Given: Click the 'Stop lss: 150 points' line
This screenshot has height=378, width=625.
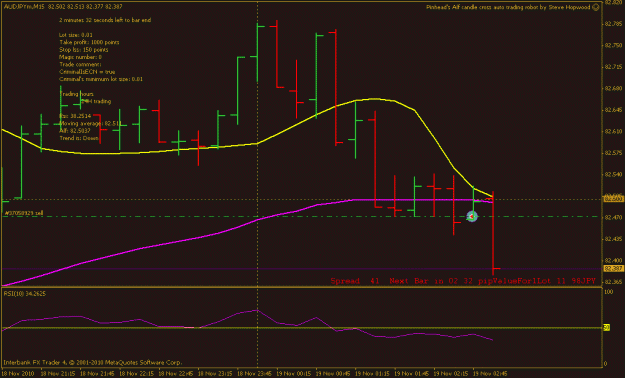Looking at the screenshot, I should point(84,49).
